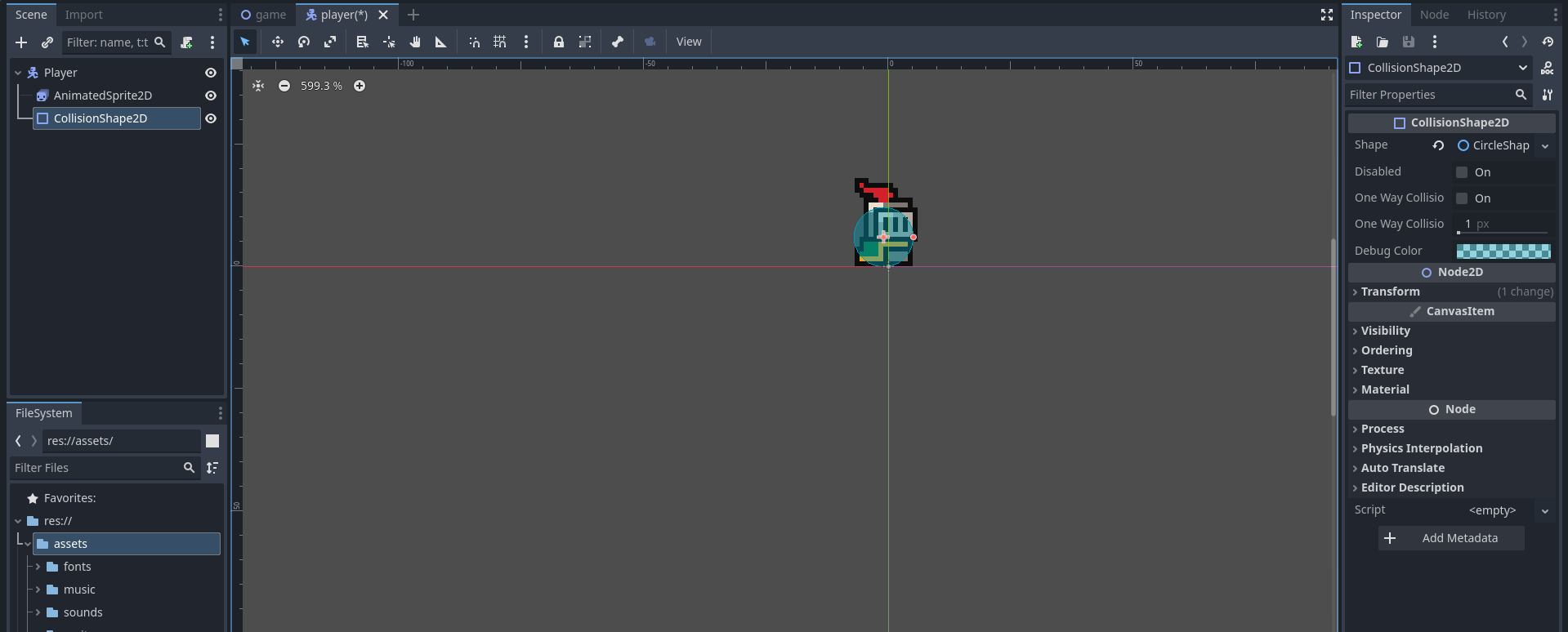
Task: Zoom in the 2D viewport
Action: [360, 86]
